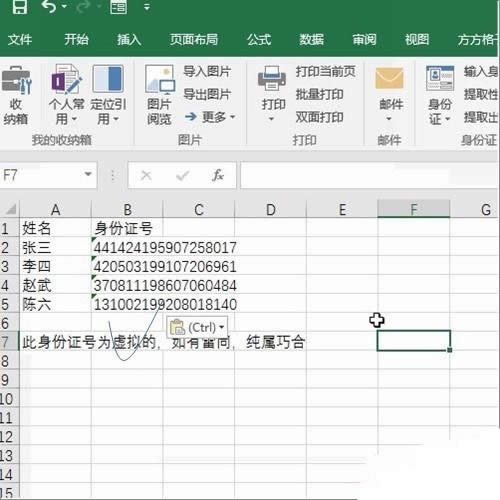Click the Save icon in quick access toolbar
This screenshot has width=500, height=500.
20,6
